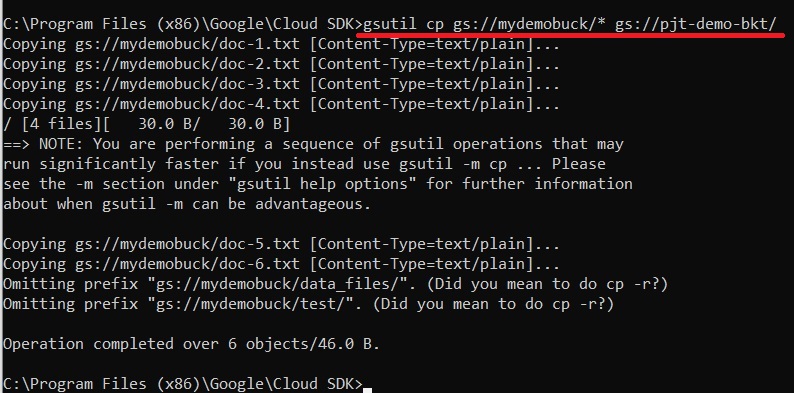The width and height of the screenshot is (794, 393).
Task: Click the last Cloud SDK prompt path
Action: (x=183, y=384)
